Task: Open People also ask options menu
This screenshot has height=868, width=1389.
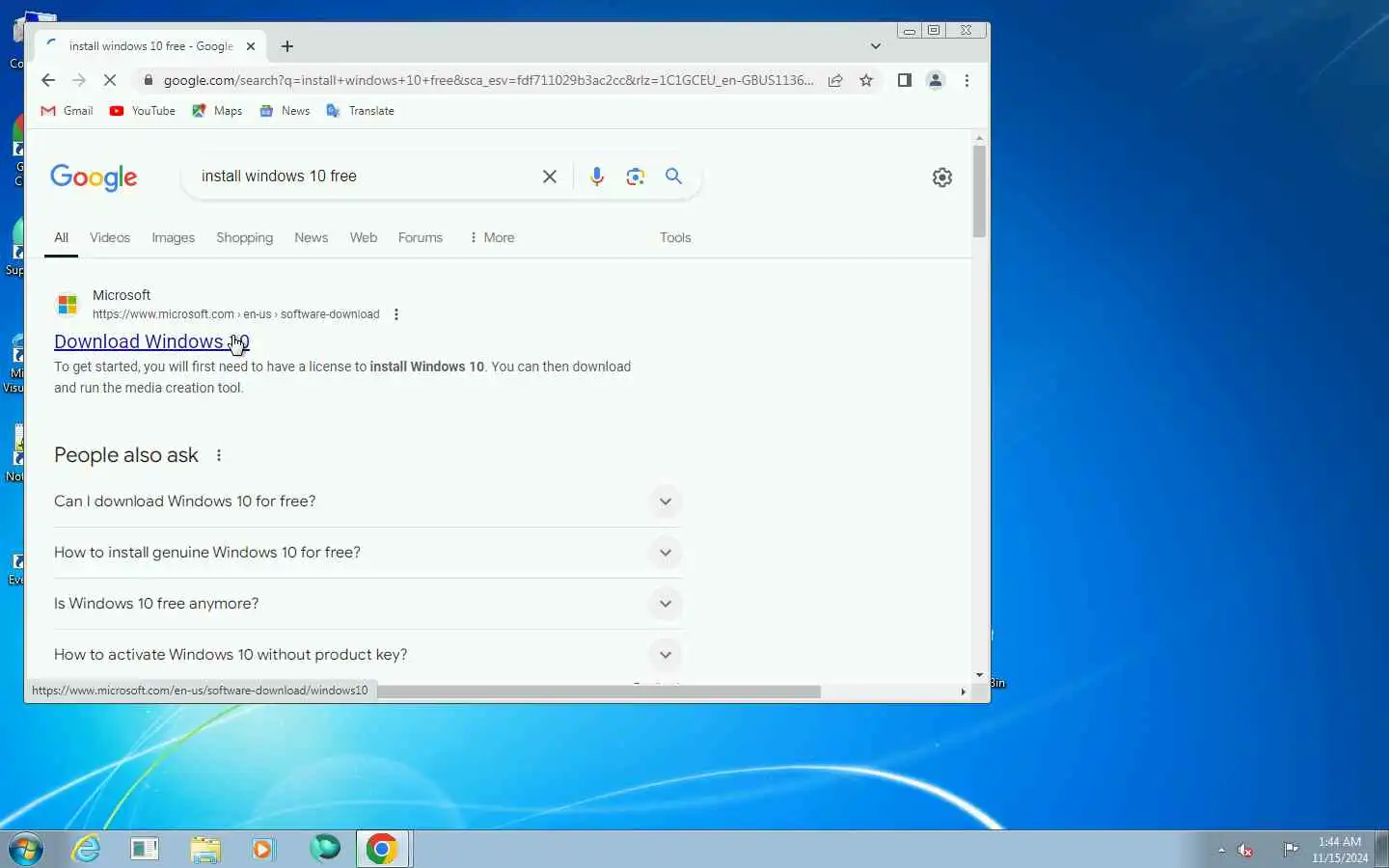Action: coord(219,455)
